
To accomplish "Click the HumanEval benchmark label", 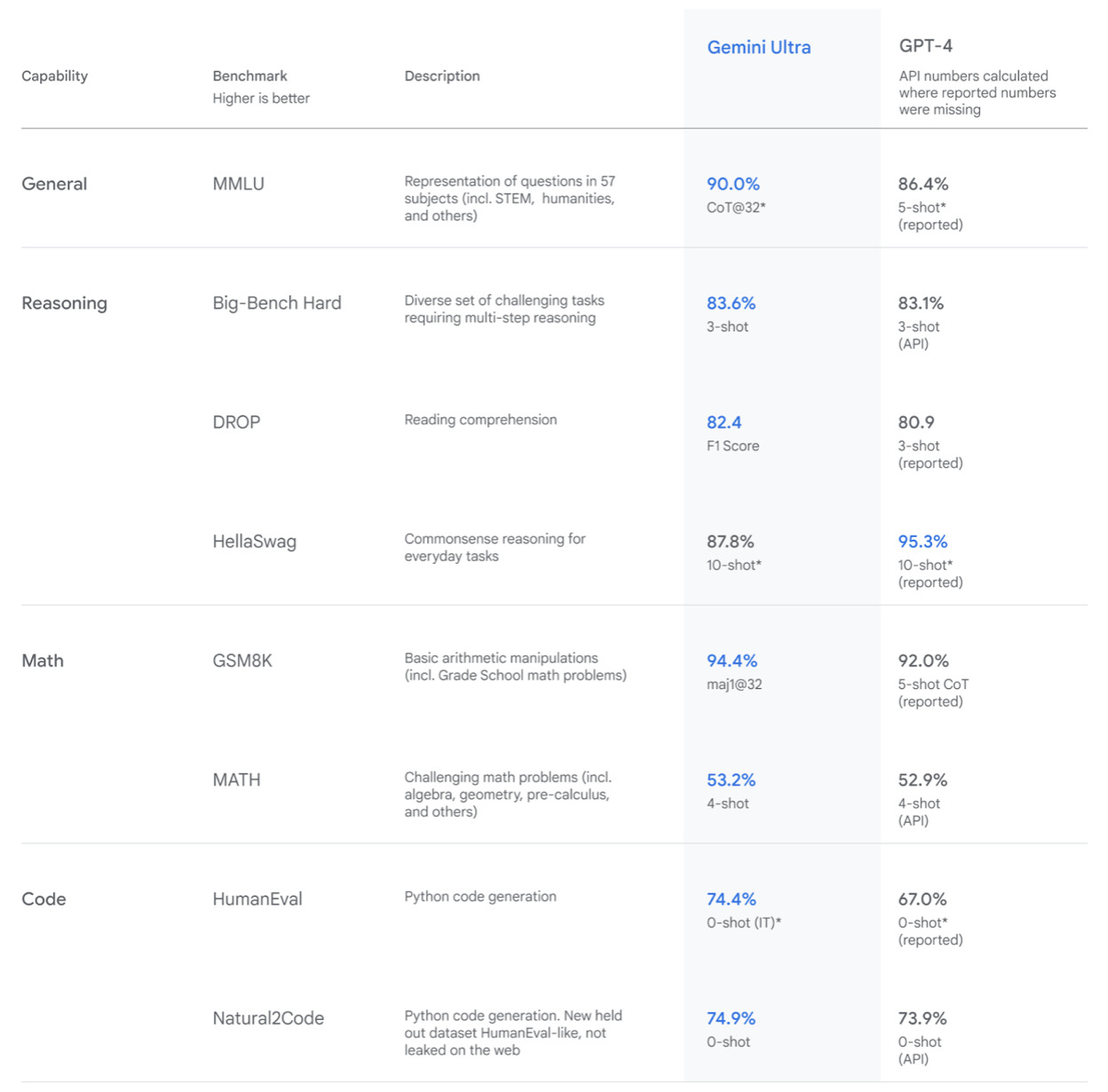I will 257,899.
